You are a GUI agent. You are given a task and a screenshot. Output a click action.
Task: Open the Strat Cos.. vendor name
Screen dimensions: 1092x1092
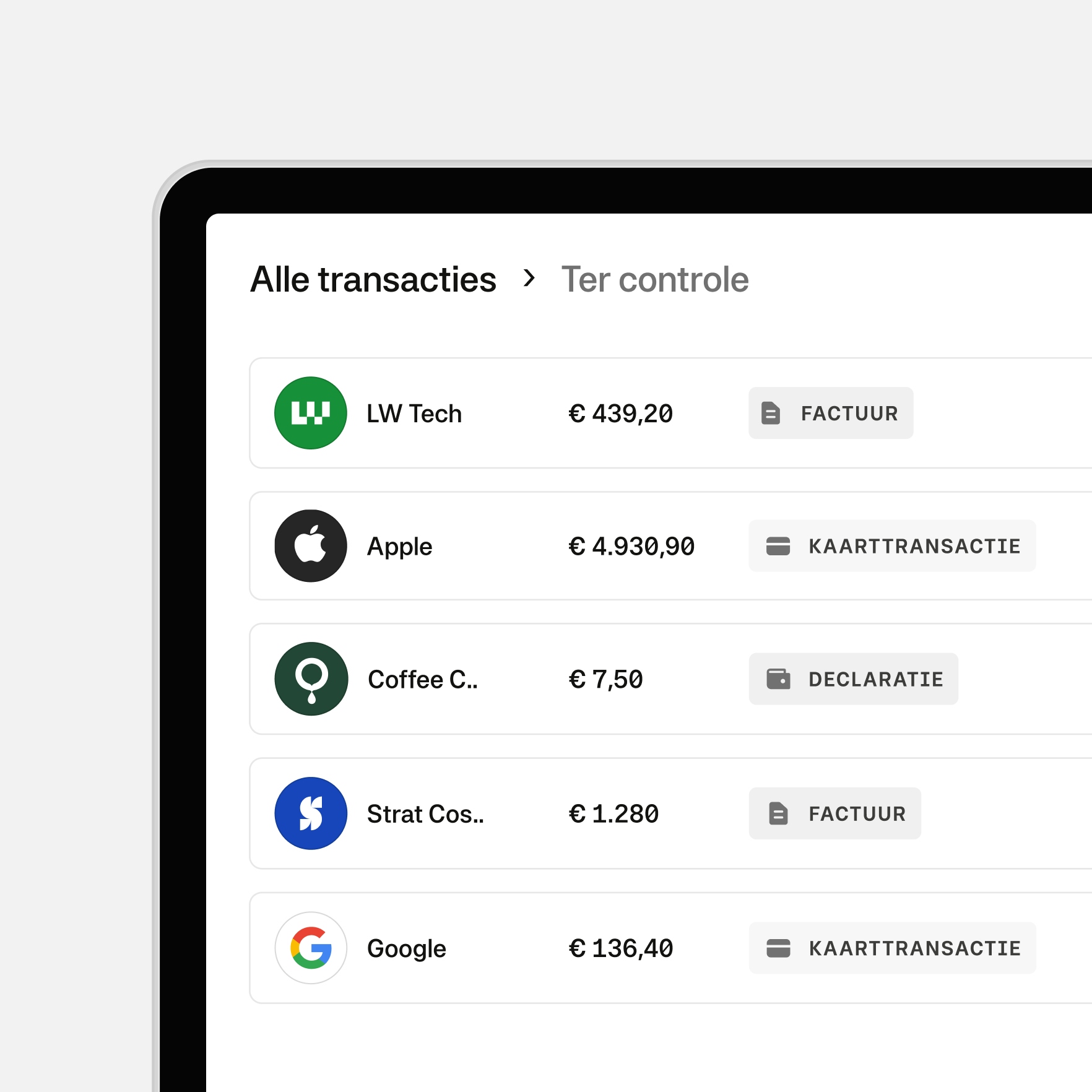425,813
